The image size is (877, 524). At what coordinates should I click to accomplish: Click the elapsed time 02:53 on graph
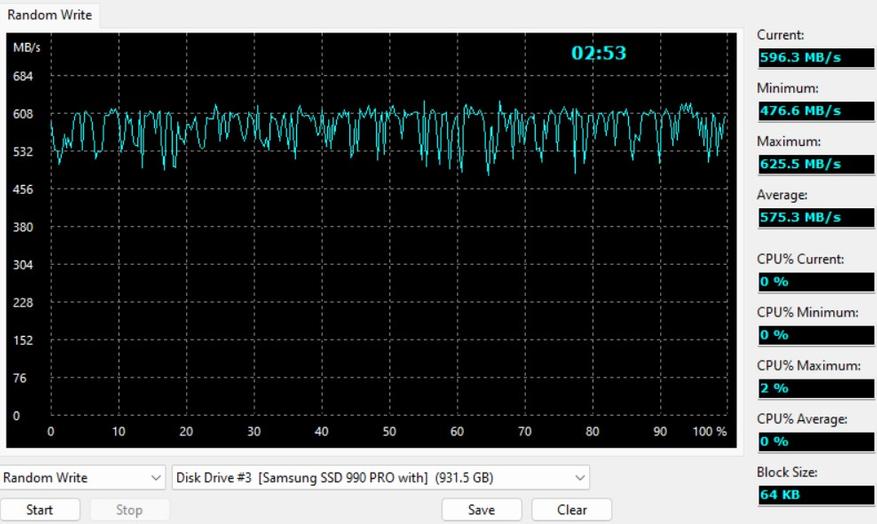pyautogui.click(x=598, y=53)
